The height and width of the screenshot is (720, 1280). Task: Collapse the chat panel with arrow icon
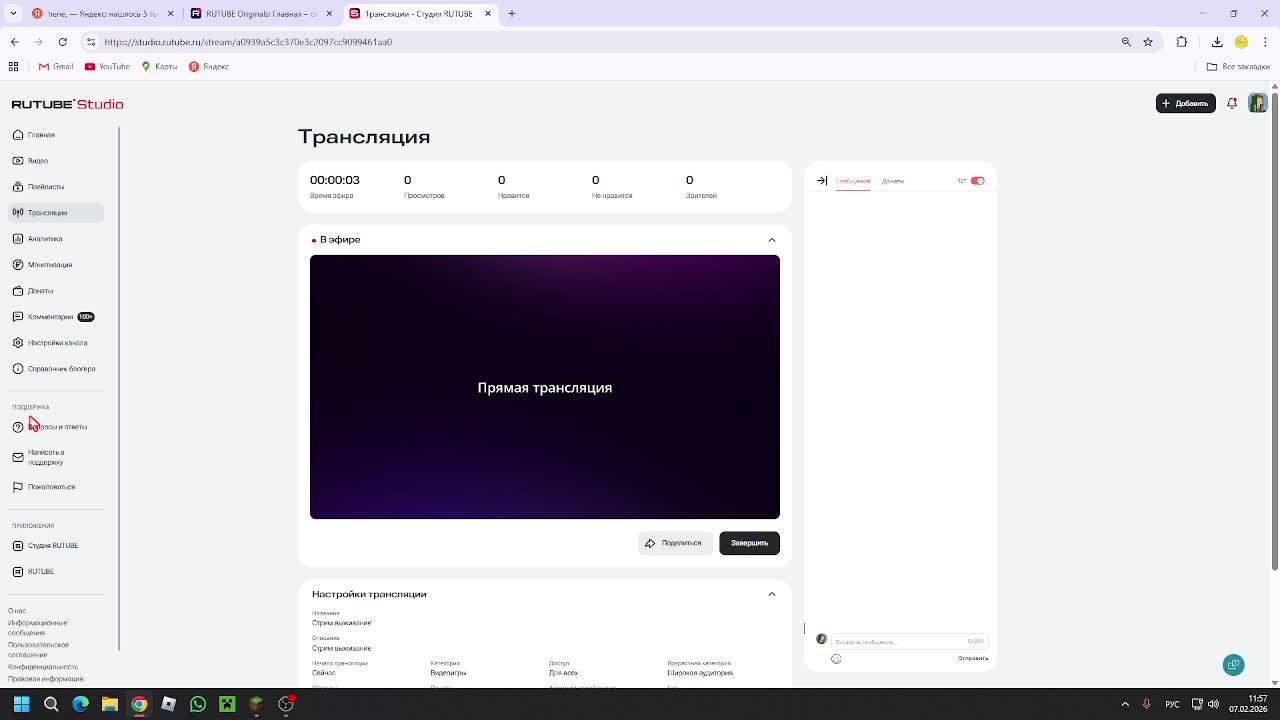pyautogui.click(x=822, y=181)
